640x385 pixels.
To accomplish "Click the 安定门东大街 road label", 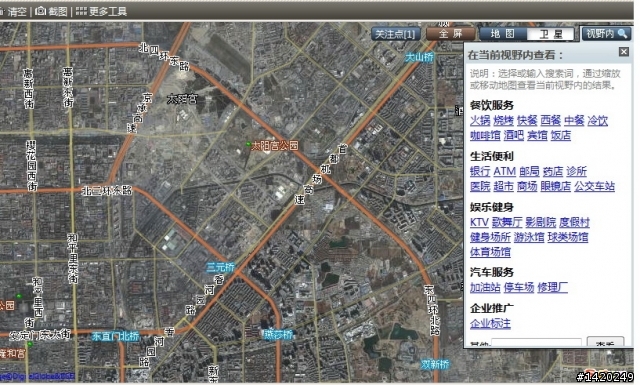I will [40, 335].
